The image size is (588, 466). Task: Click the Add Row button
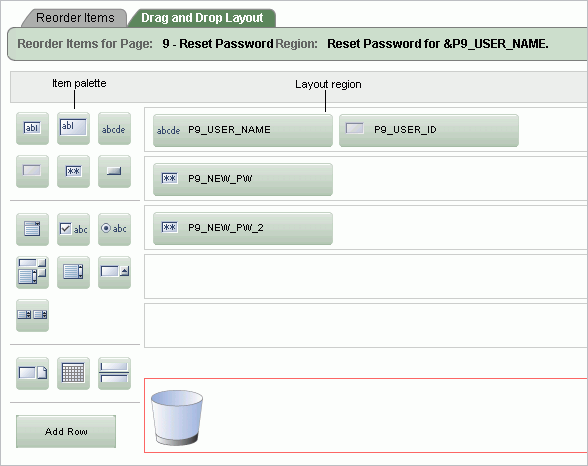pos(66,432)
